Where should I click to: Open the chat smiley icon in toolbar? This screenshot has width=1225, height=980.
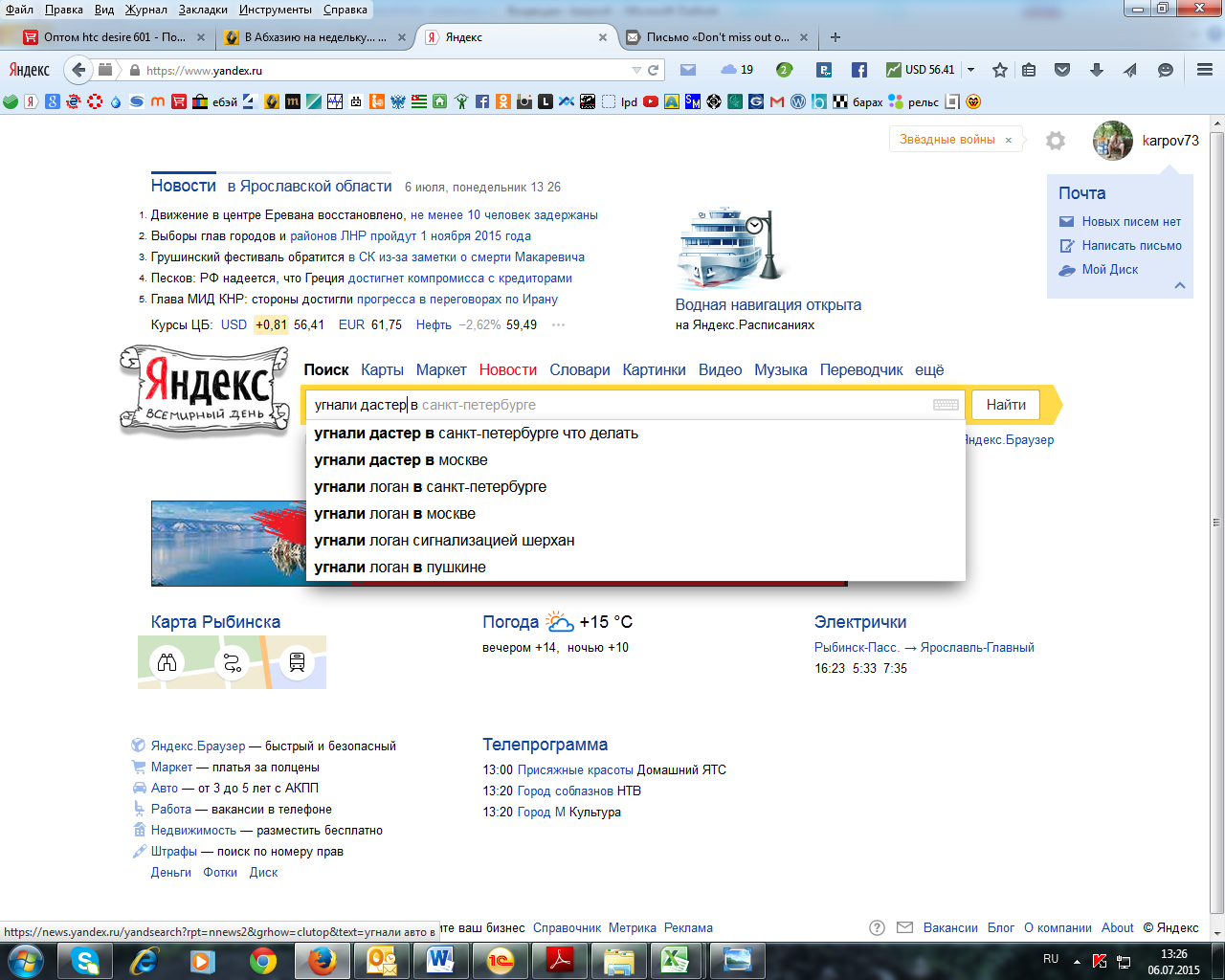click(1165, 70)
